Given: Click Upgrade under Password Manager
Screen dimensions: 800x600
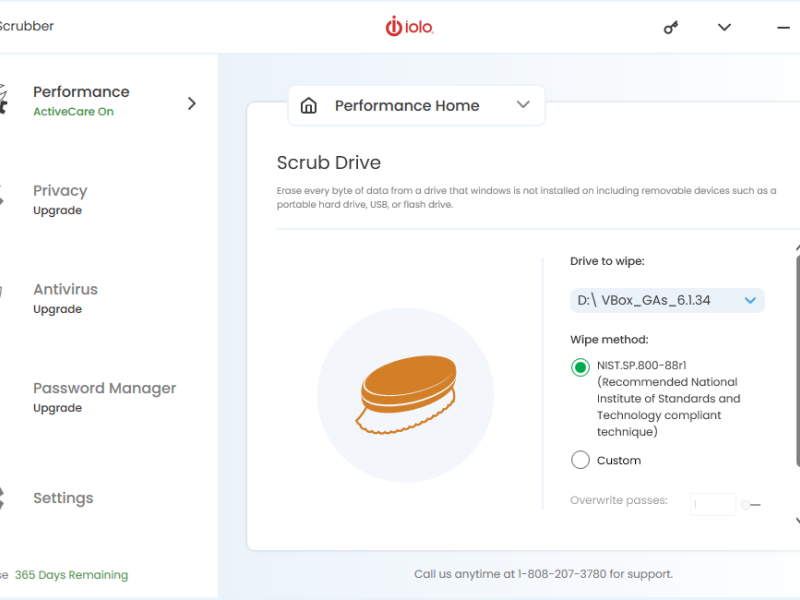Looking at the screenshot, I should (58, 408).
